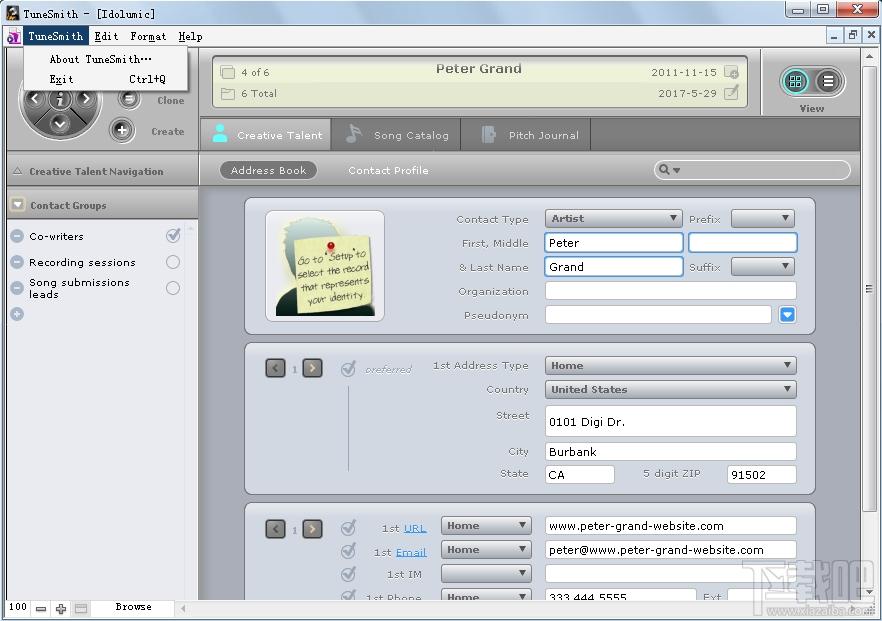Toggle the 1st IM checkmark
The height and width of the screenshot is (621, 882).
click(348, 574)
